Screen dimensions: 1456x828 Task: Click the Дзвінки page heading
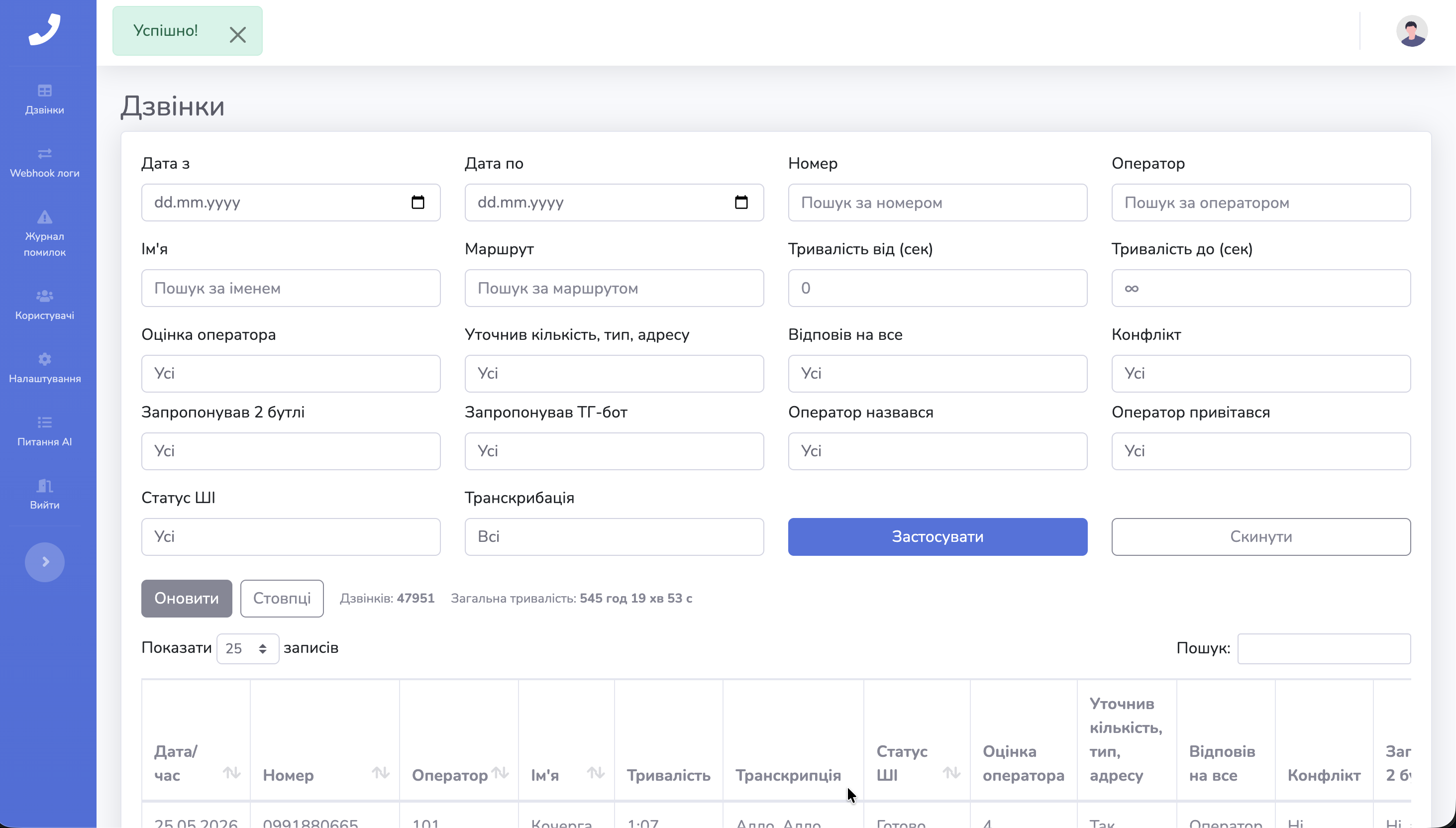coord(173,106)
